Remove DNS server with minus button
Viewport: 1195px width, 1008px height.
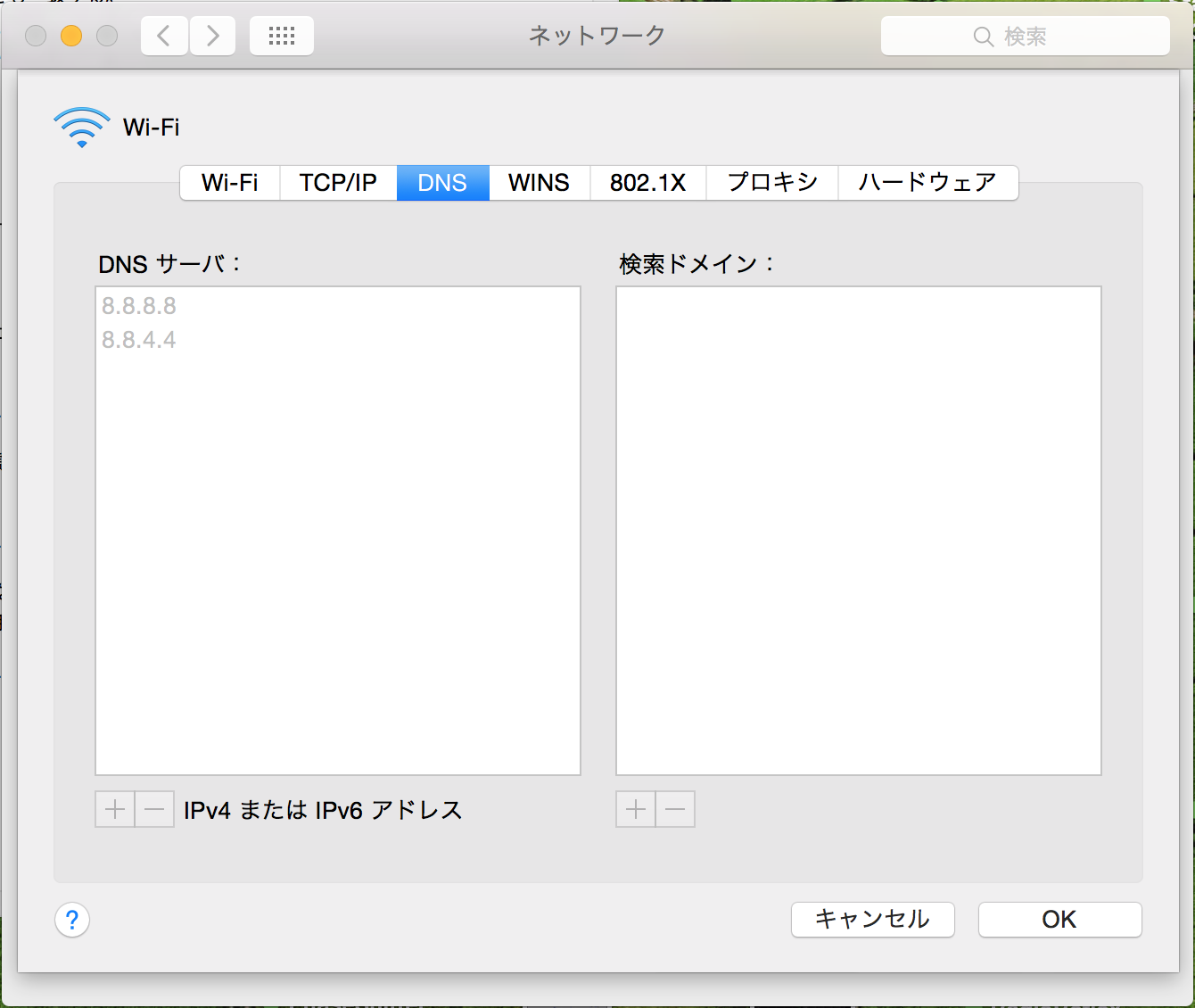click(154, 810)
